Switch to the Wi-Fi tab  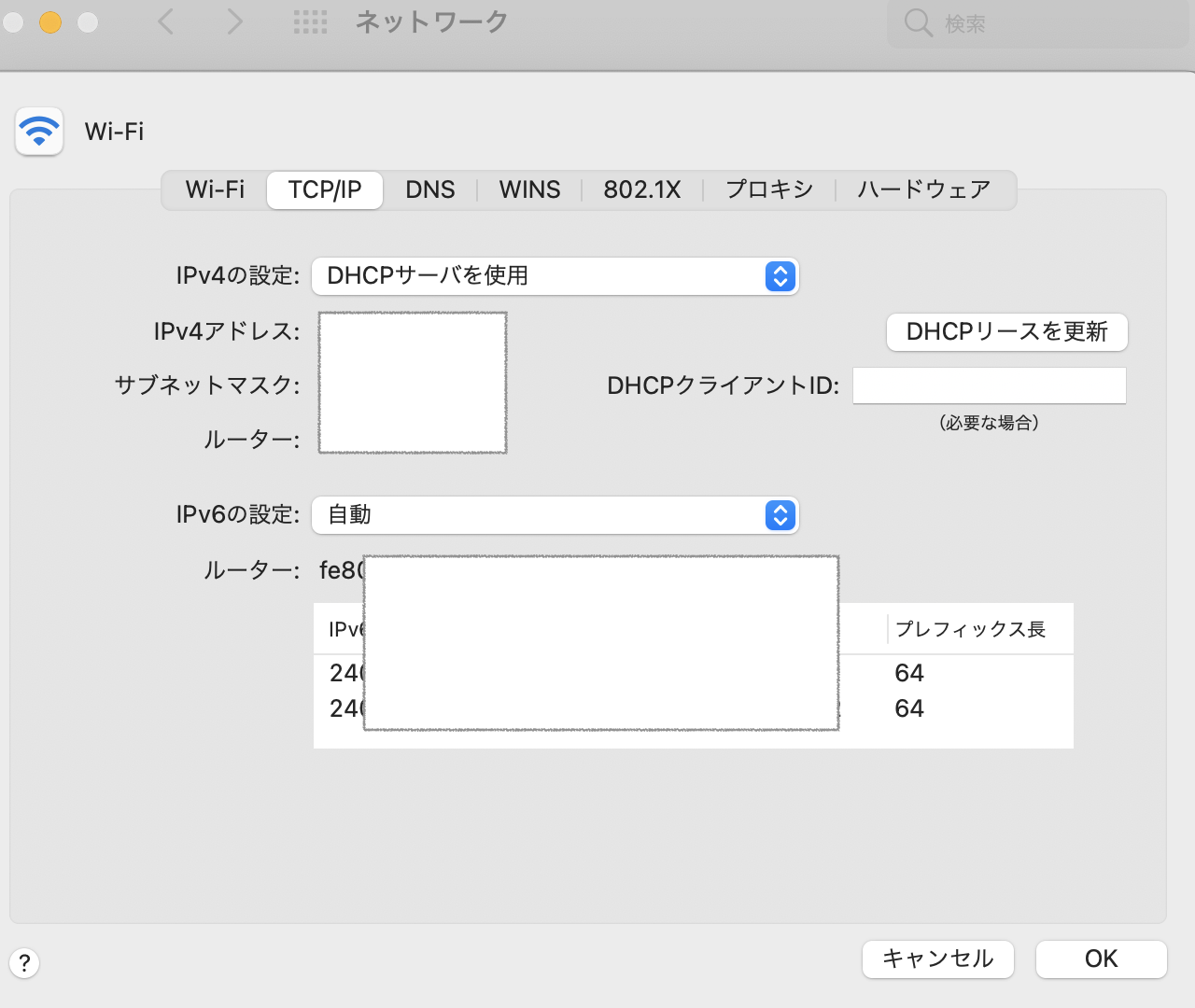(215, 190)
